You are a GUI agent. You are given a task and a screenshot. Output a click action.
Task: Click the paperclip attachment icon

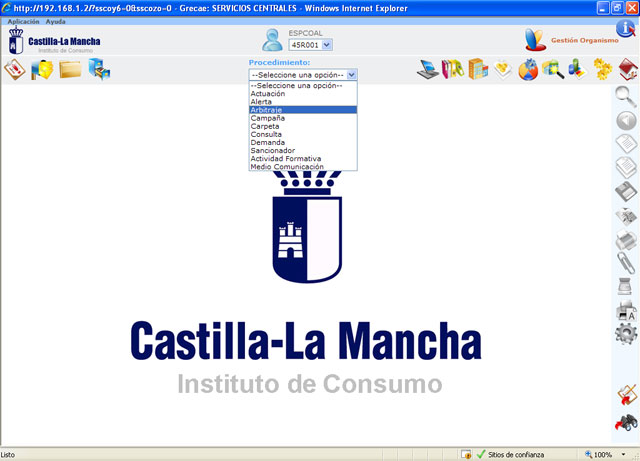626,263
